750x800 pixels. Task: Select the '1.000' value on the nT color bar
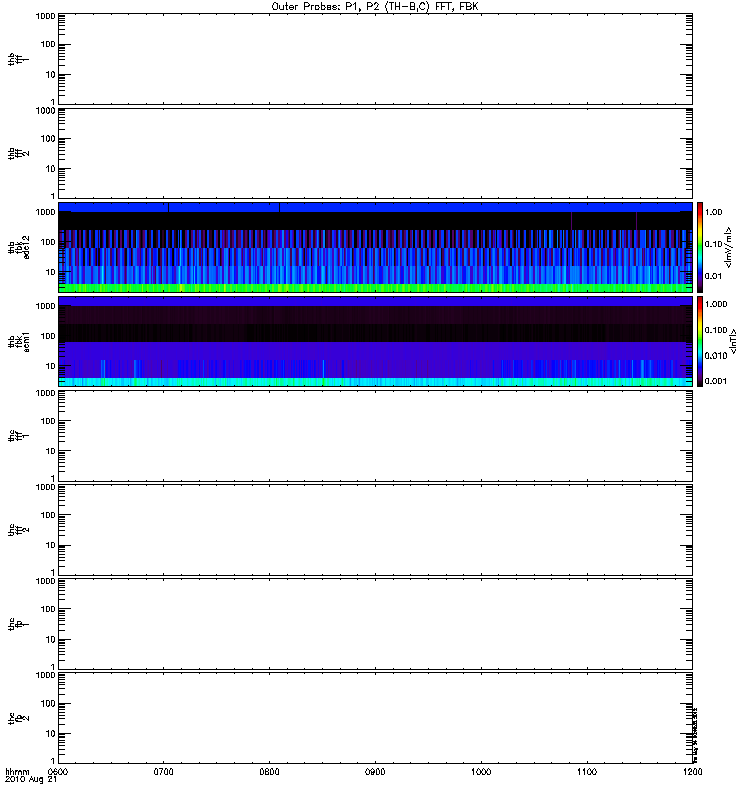point(716,304)
